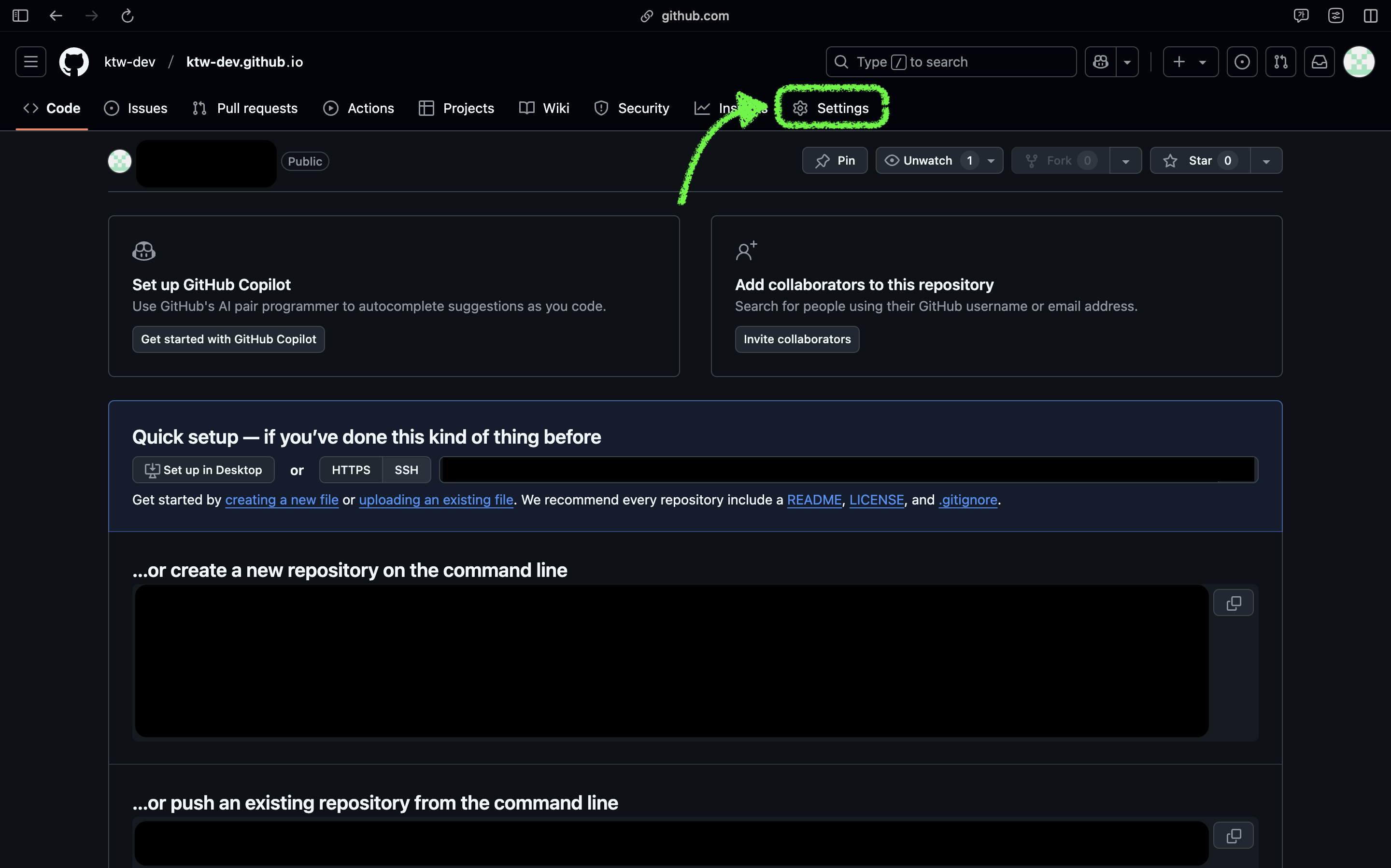Switch to the Issues tab

click(136, 108)
